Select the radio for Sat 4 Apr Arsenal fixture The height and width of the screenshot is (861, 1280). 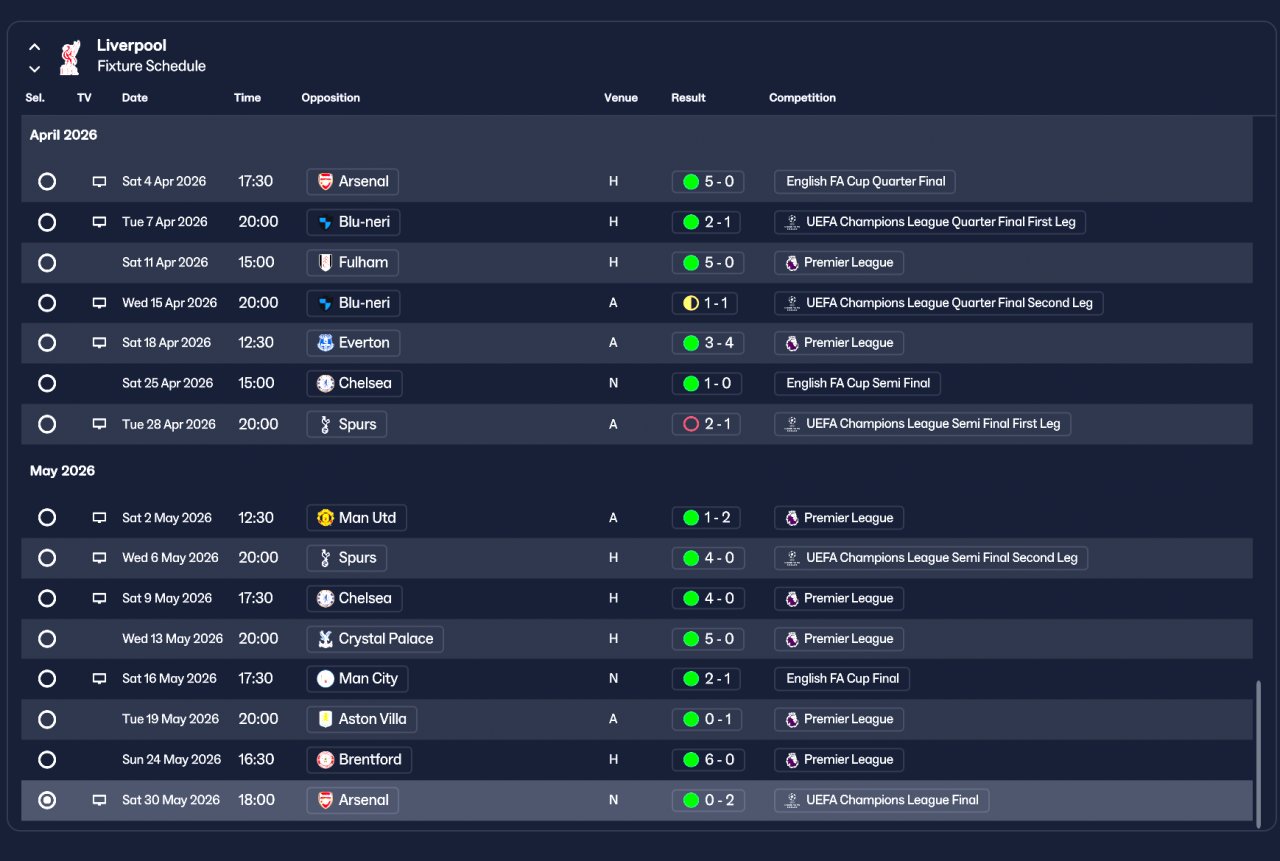(47, 182)
